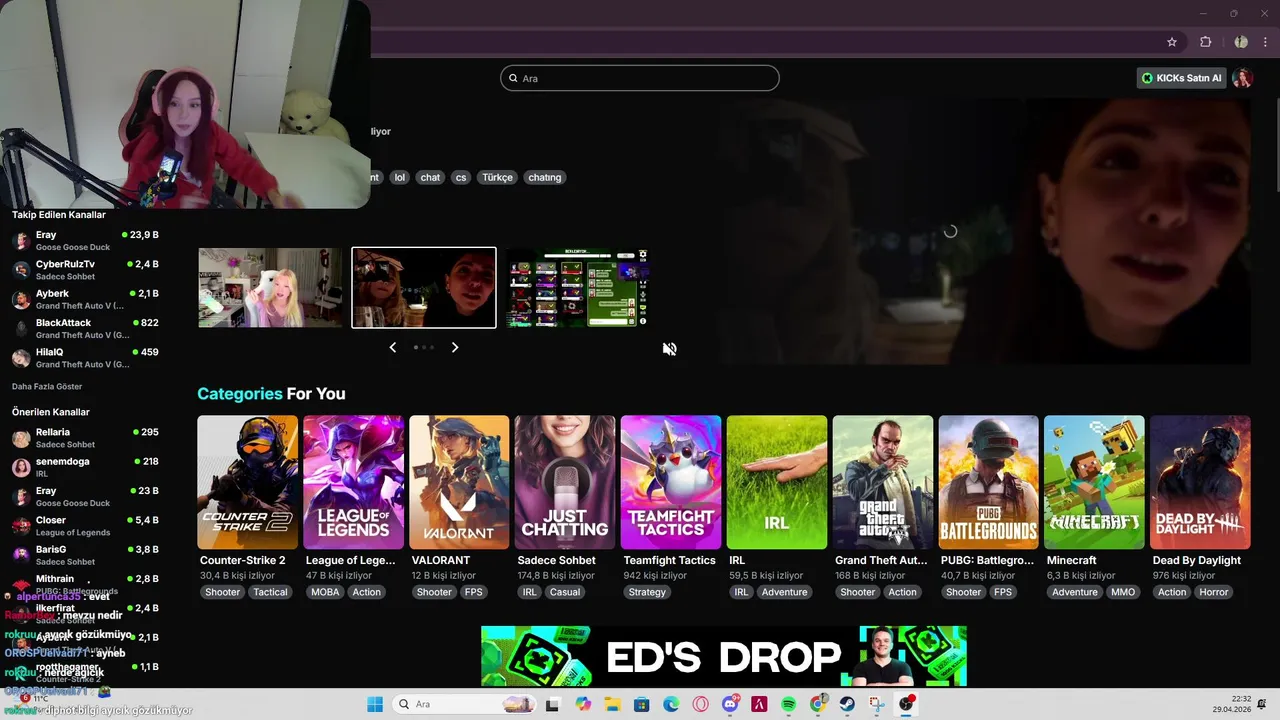Open the Teamfight Tactics category card

click(x=671, y=482)
